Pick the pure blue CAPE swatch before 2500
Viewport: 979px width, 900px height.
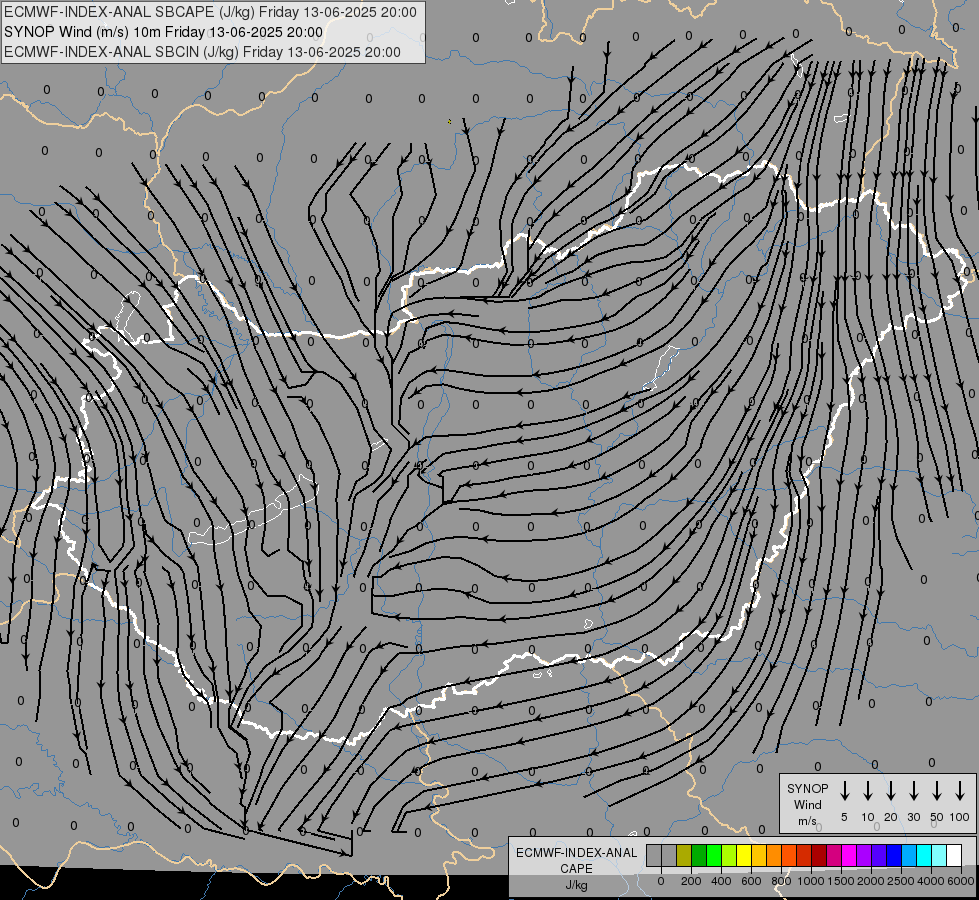(895, 855)
